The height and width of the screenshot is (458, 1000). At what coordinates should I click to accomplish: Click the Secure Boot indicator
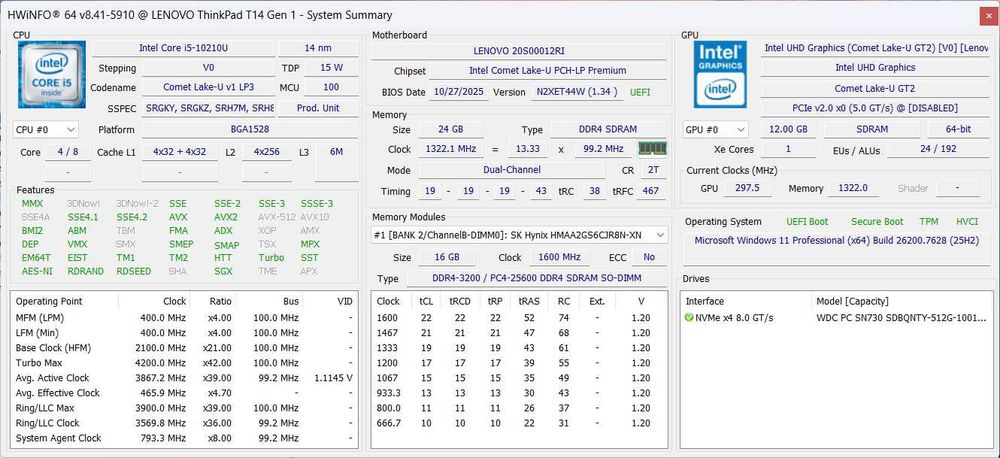tap(877, 222)
